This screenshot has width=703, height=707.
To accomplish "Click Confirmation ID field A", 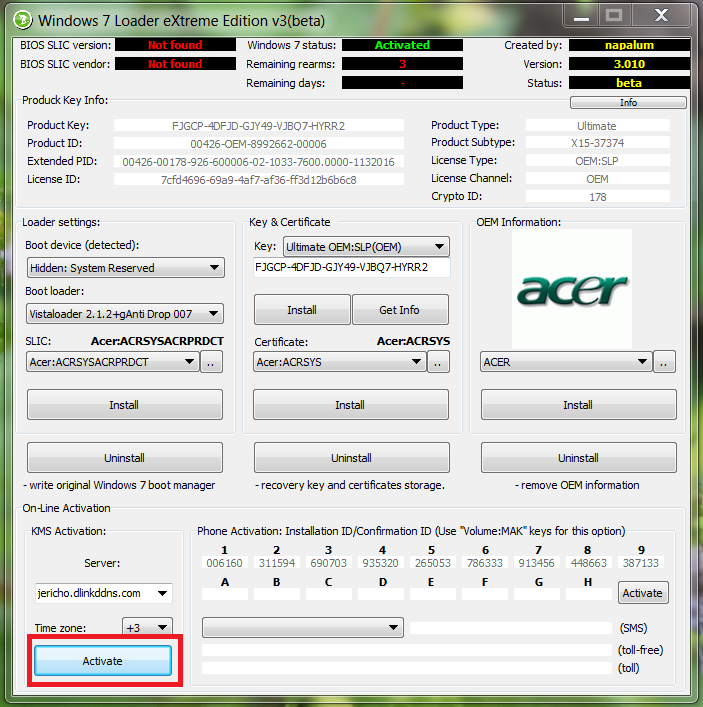I will tap(225, 594).
